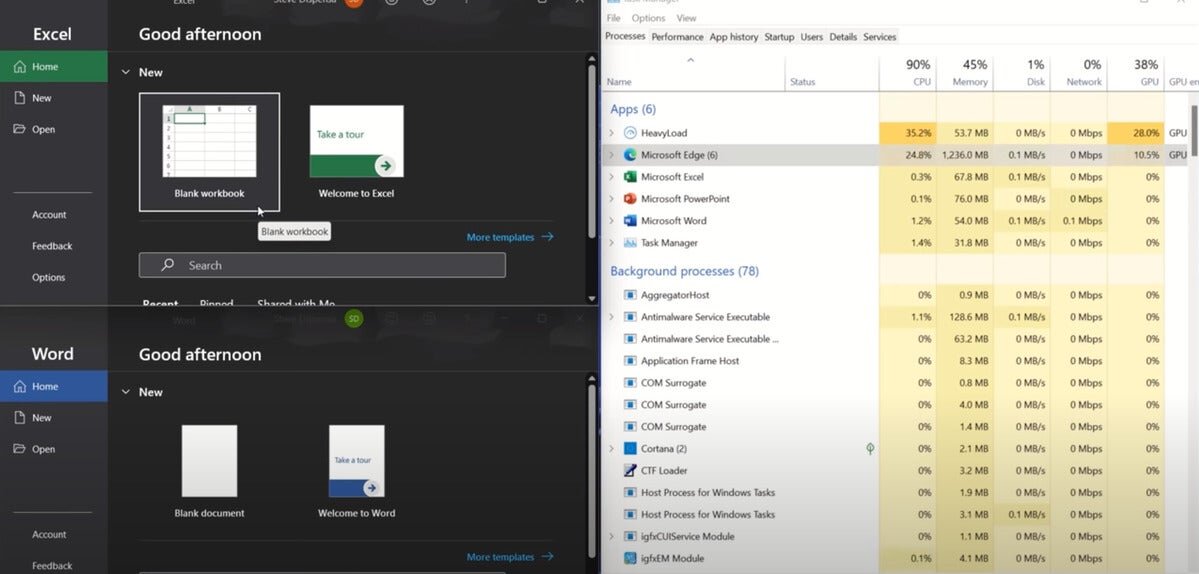Open Account in the Word sidebar
This screenshot has width=1199, height=574.
(x=49, y=534)
